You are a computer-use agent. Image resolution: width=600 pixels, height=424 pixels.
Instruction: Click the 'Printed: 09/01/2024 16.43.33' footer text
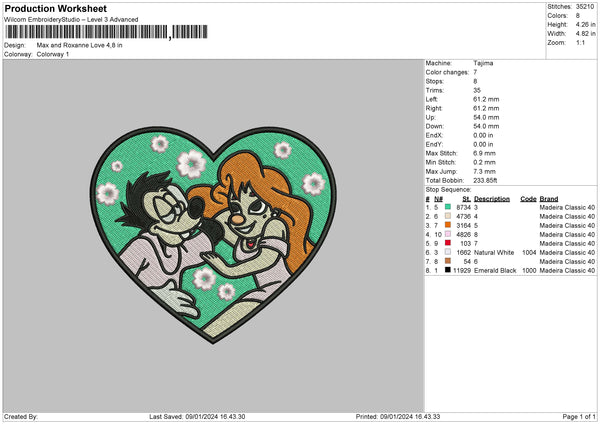[398, 417]
